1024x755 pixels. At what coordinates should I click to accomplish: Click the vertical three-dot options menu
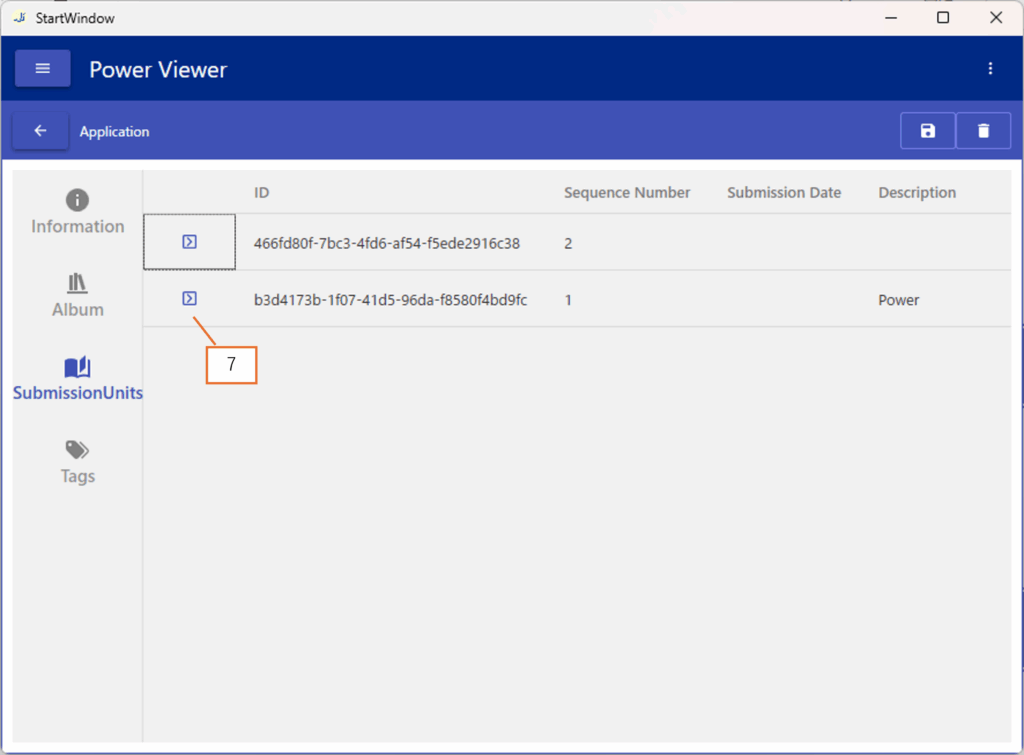990,69
